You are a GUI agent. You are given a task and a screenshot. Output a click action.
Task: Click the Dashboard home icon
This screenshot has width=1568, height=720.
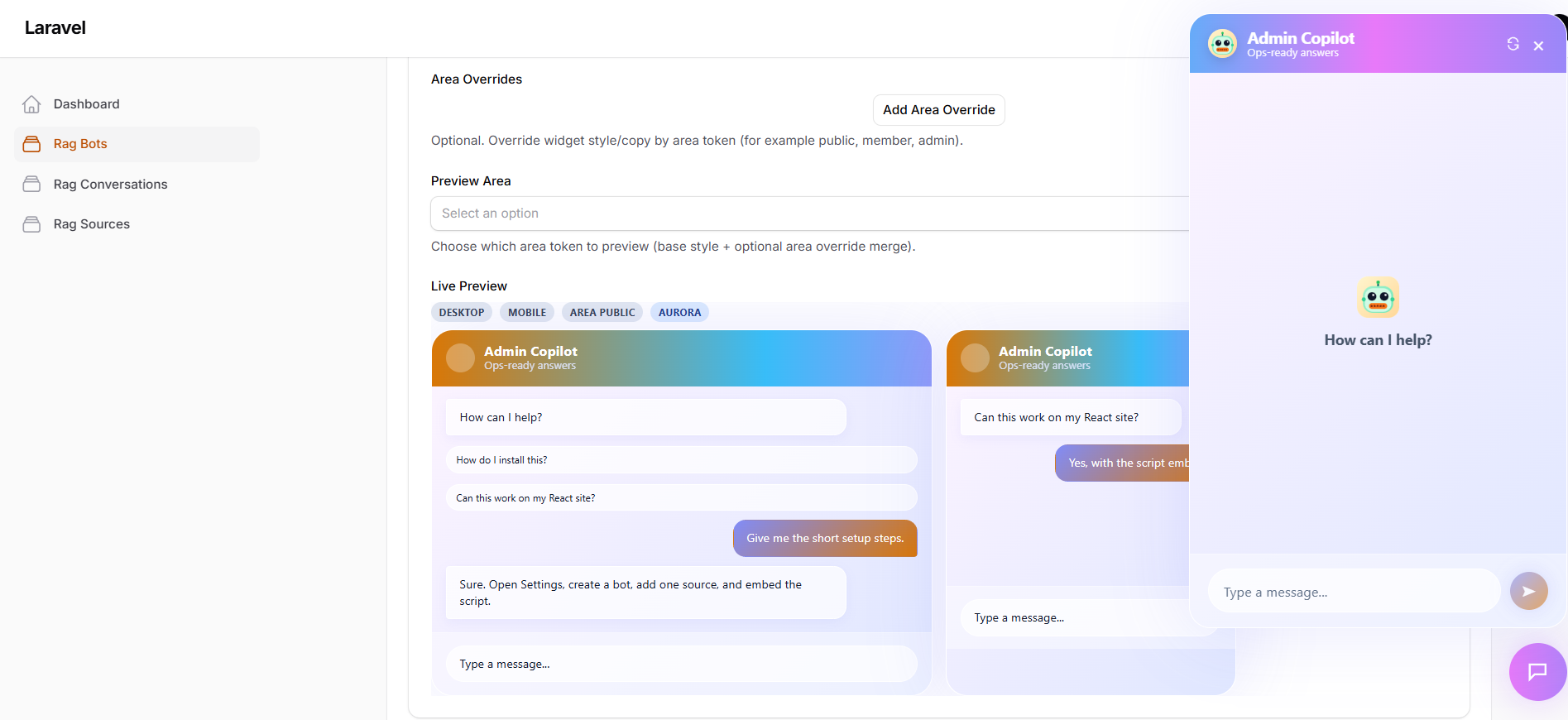(31, 104)
